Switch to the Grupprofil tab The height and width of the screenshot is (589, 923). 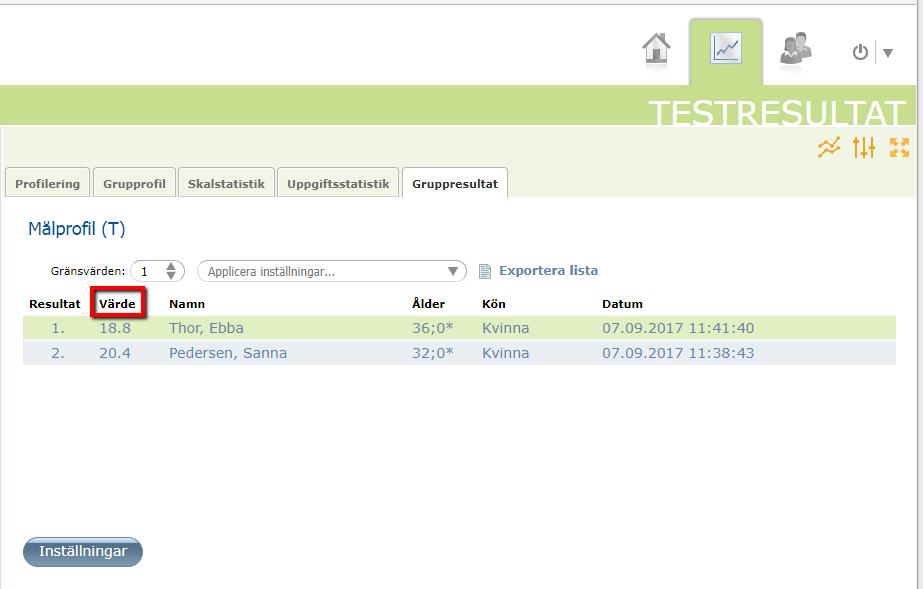[x=134, y=183]
